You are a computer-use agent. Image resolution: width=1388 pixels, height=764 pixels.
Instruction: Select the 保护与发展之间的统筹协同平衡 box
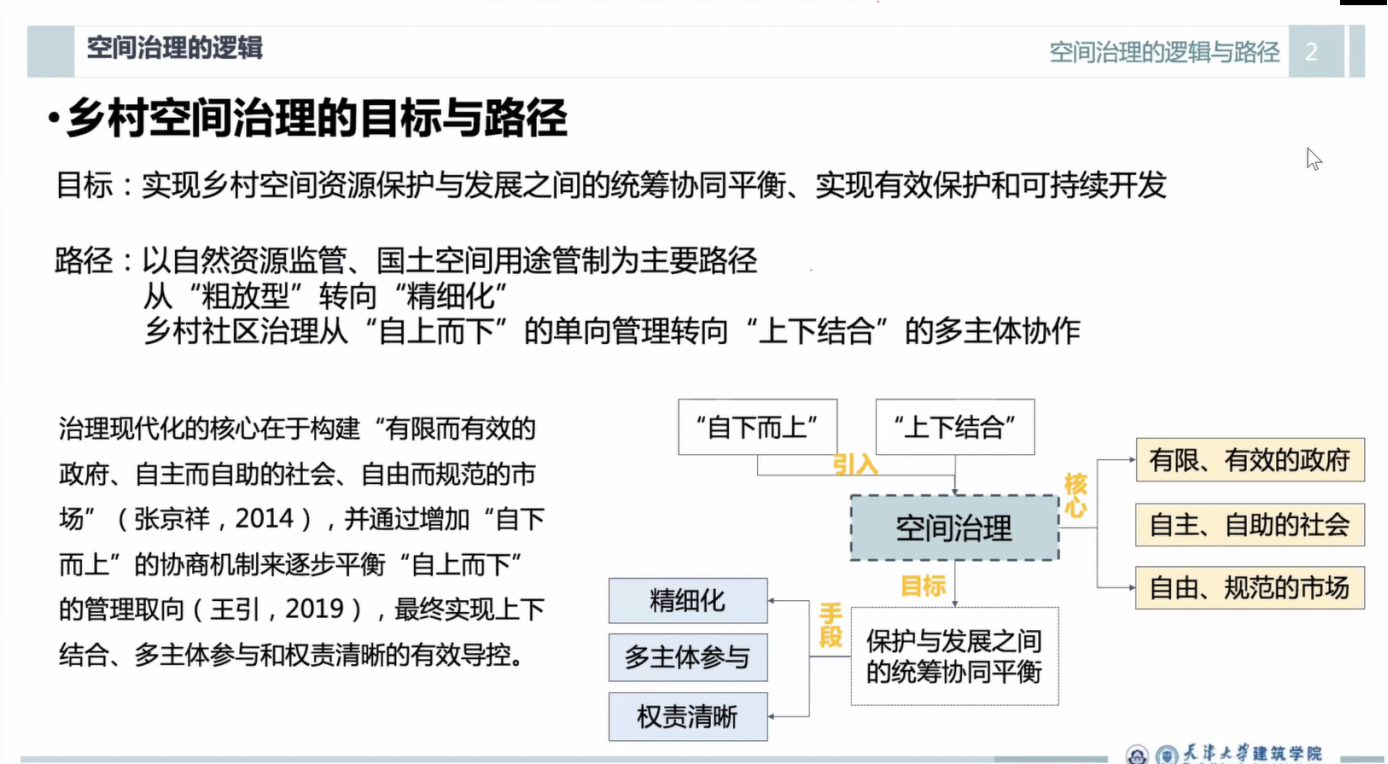(x=954, y=656)
